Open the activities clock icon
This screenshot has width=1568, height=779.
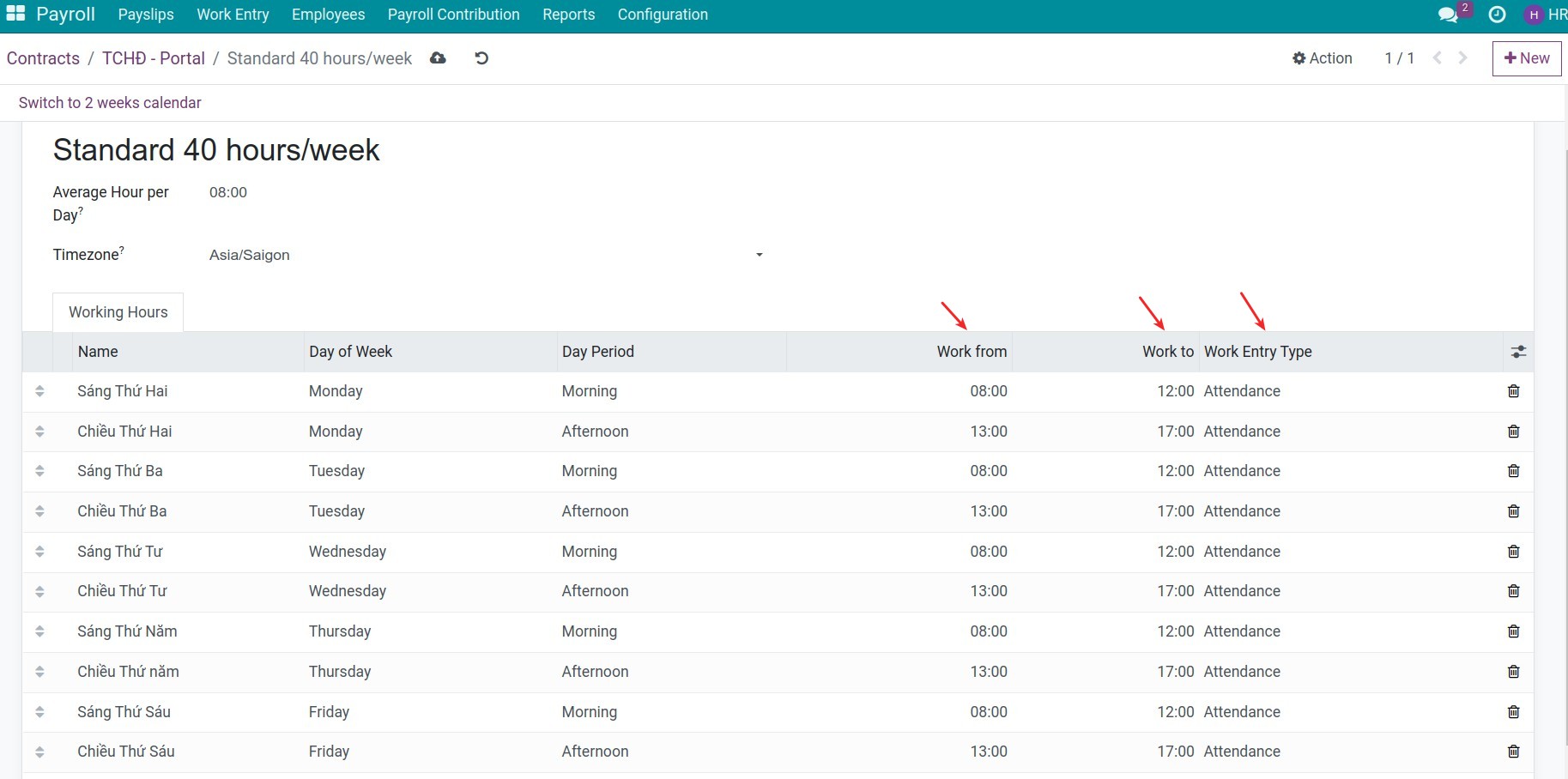1497,15
